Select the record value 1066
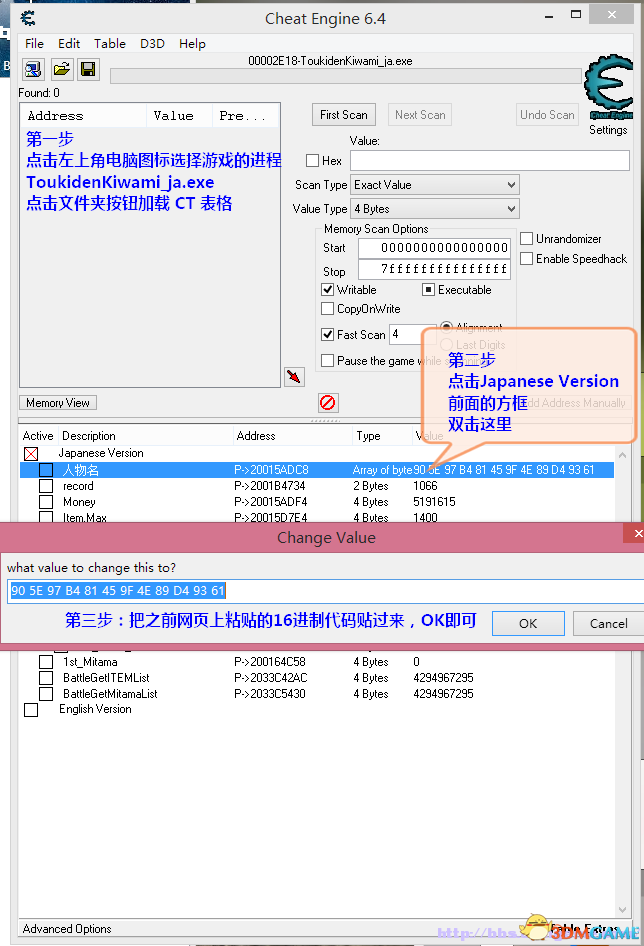 [425, 486]
